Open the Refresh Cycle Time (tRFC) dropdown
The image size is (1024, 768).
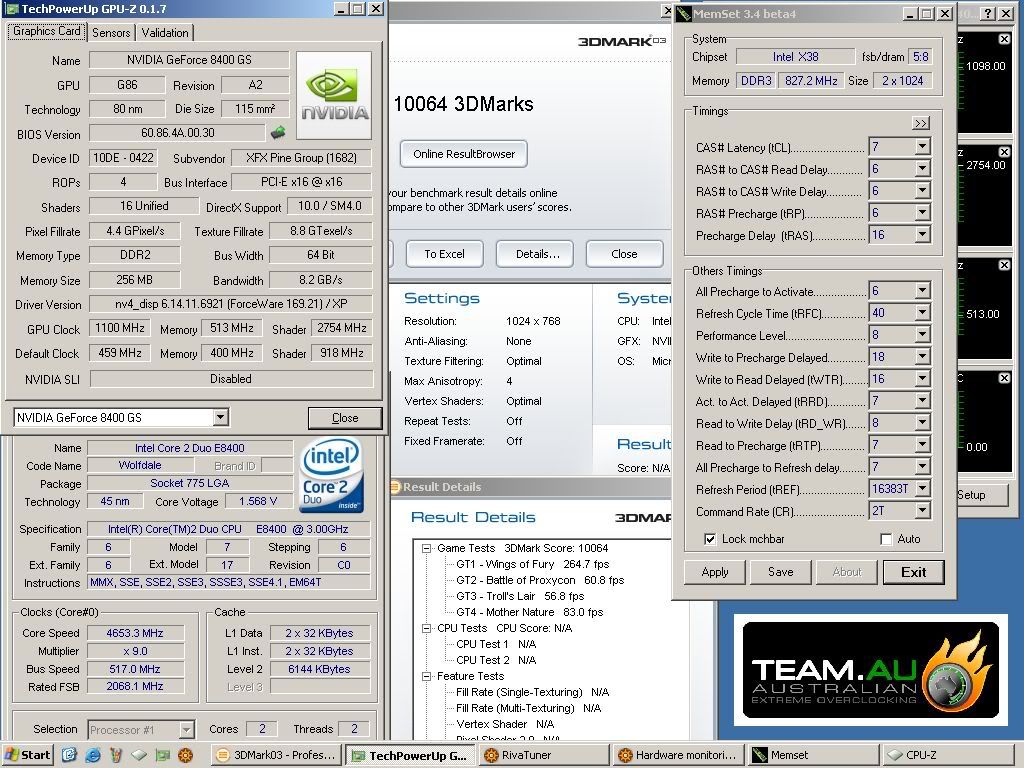tap(922, 313)
